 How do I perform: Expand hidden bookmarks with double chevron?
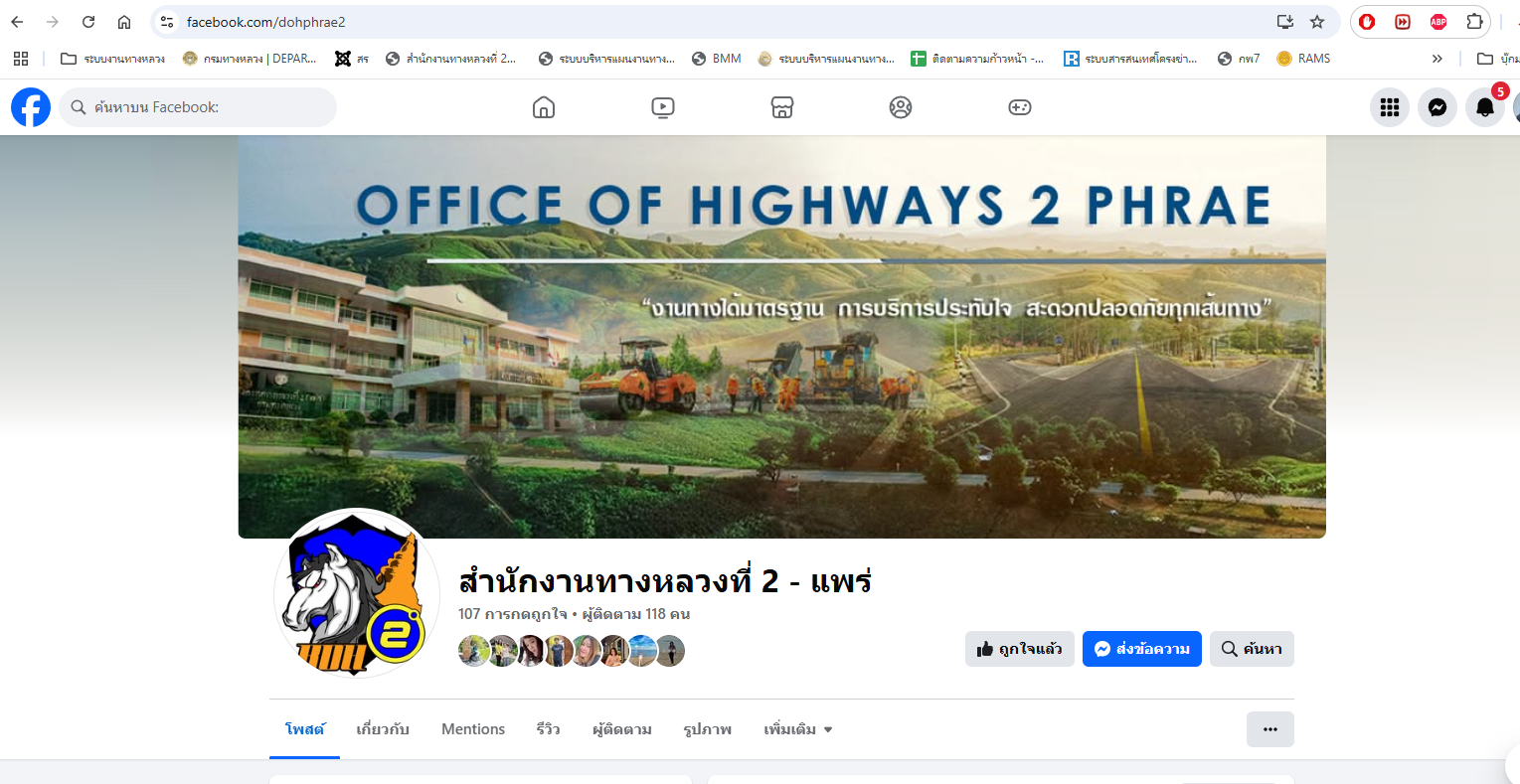click(1437, 59)
